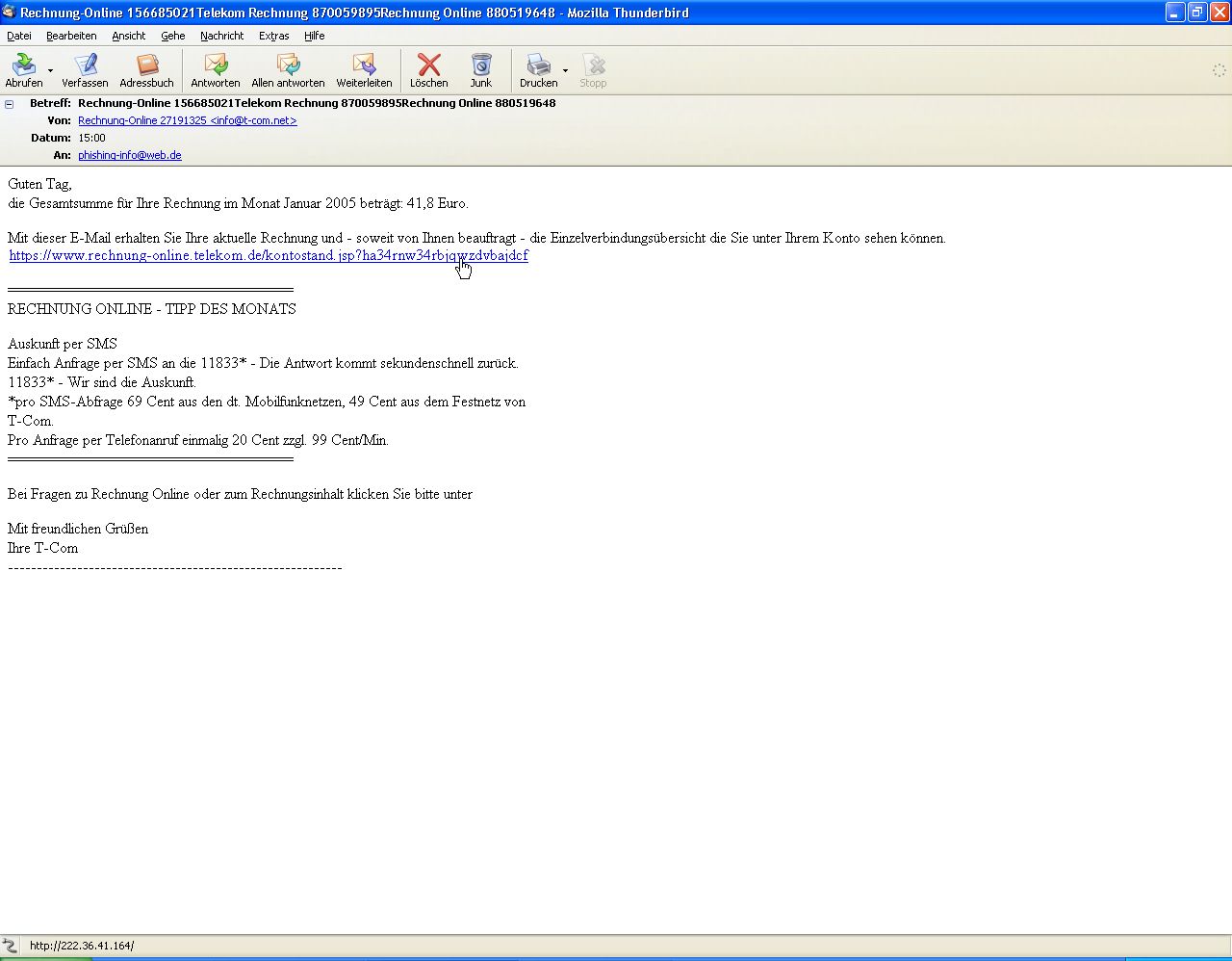Click the line 'Pro Anfrage per Telefonanruf einmalig 20 Cent'
Image resolution: width=1232 pixels, height=961 pixels.
pos(198,440)
